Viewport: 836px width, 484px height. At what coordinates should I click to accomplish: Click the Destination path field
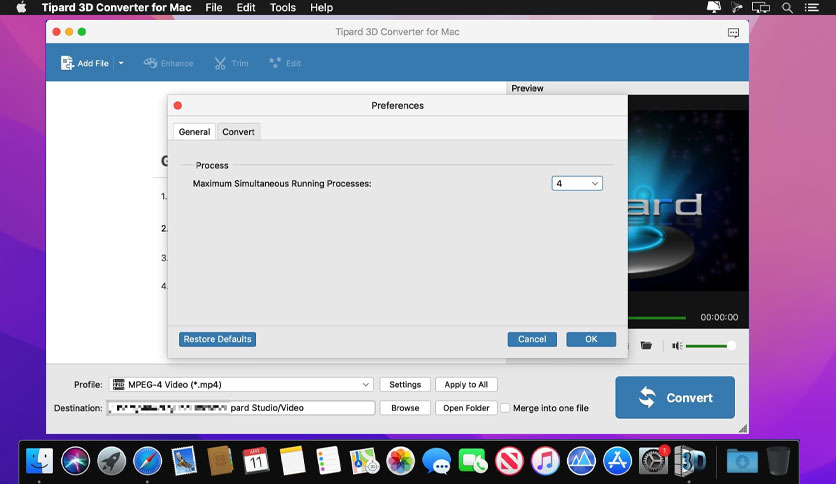click(241, 408)
